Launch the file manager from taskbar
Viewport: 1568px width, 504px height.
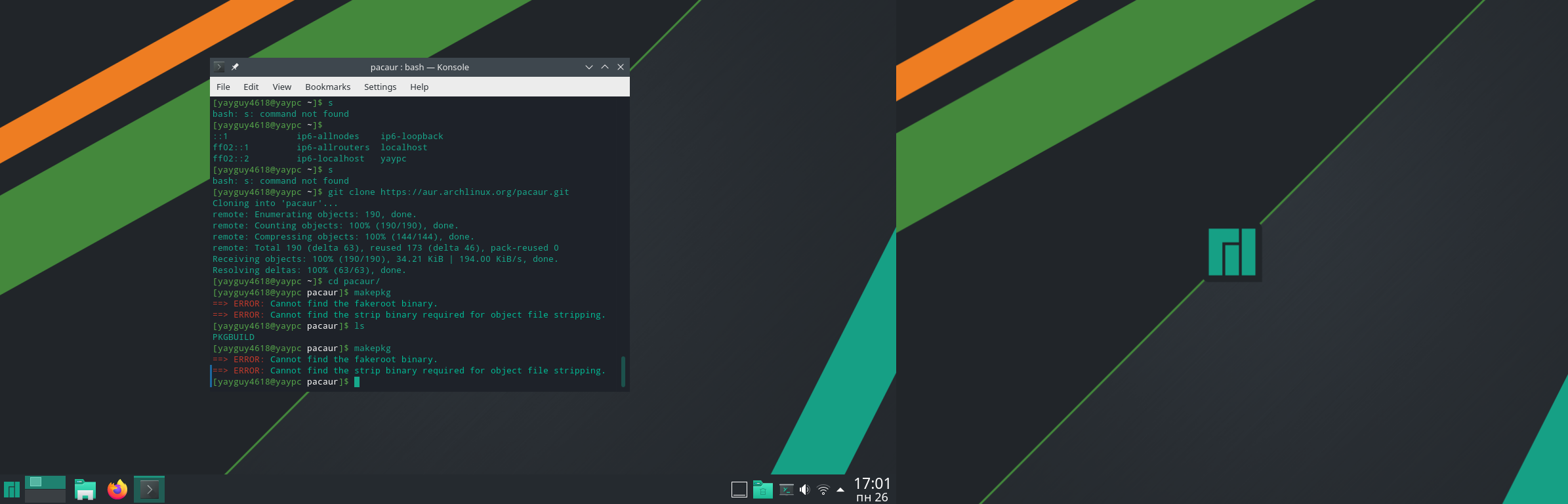pyautogui.click(x=85, y=490)
